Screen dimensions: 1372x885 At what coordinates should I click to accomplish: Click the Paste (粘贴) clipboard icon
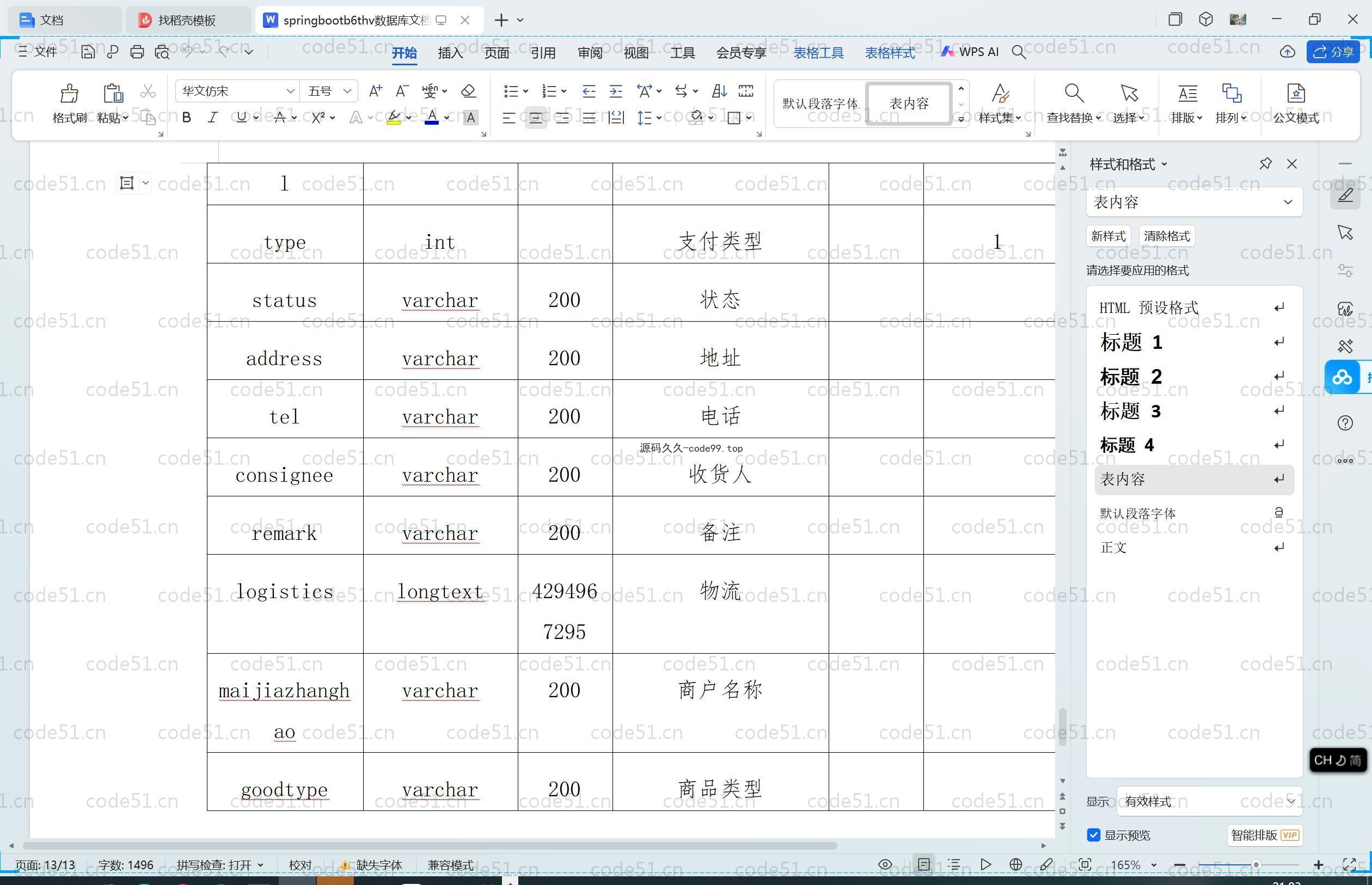pyautogui.click(x=113, y=93)
